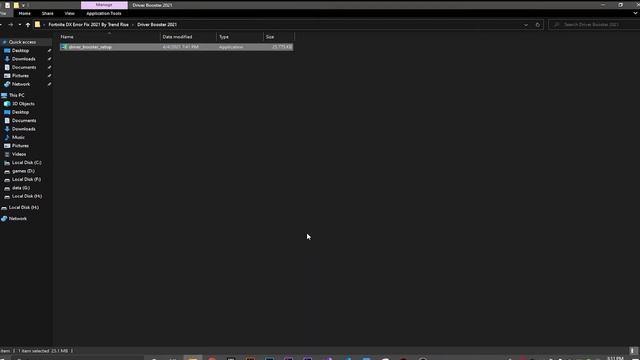Image resolution: width=640 pixels, height=360 pixels.
Task: Open Local Disk (C:) drive
Action: [27, 162]
